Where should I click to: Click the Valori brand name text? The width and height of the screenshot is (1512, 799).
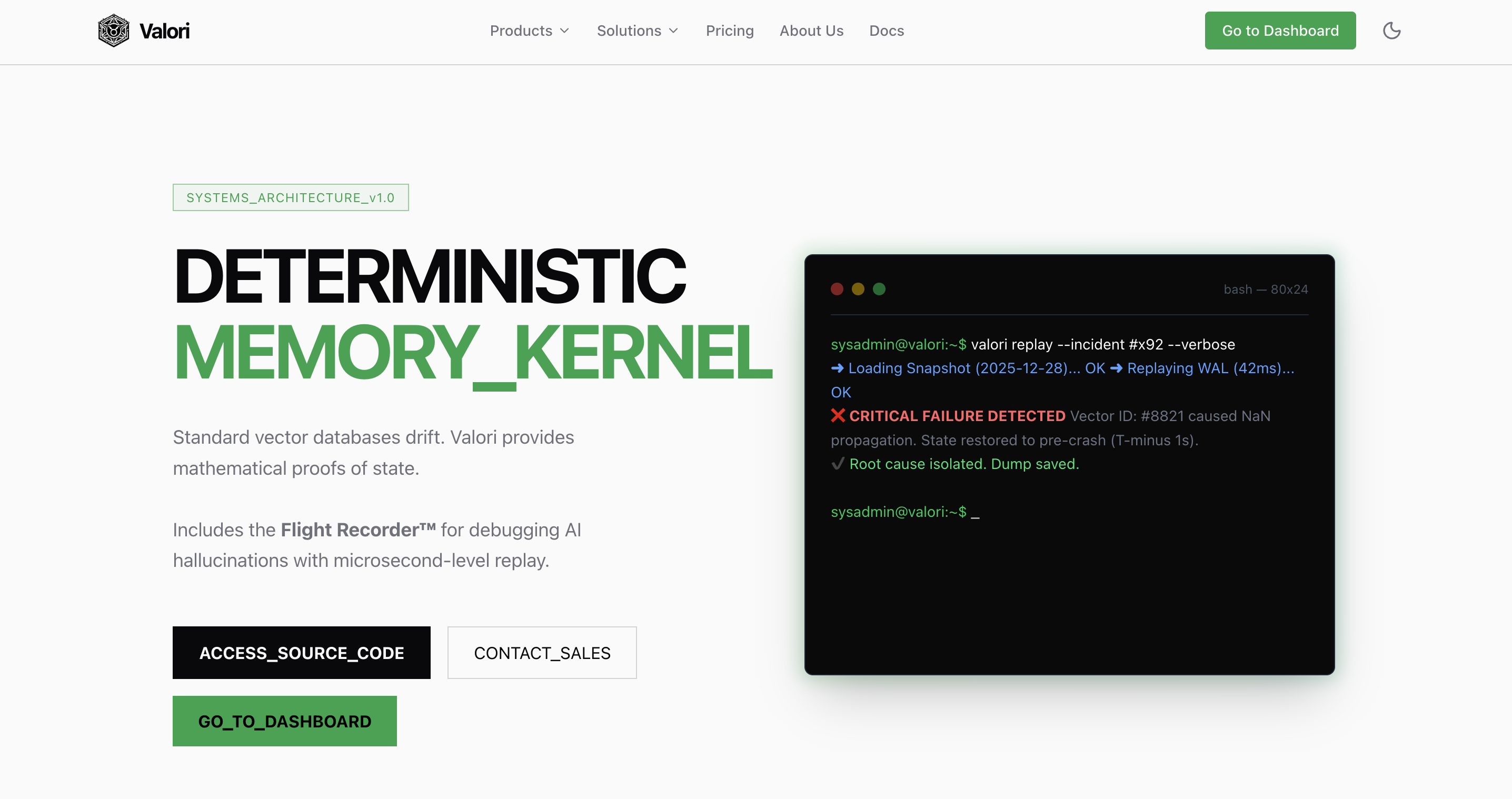164,31
